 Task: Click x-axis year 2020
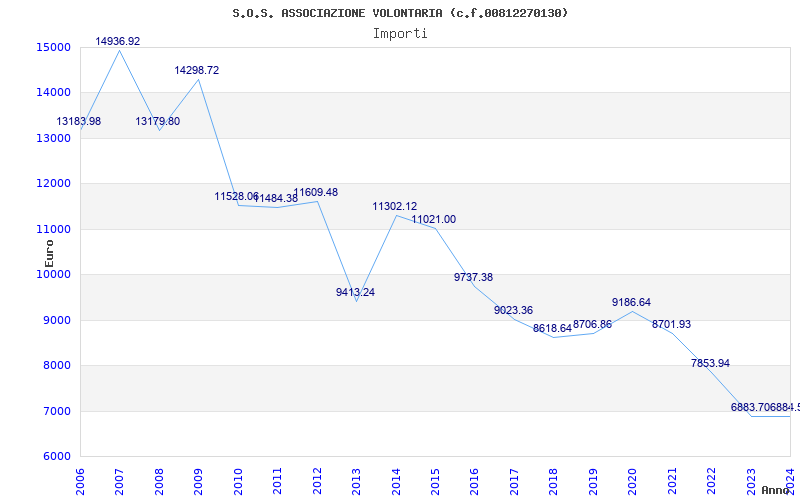[633, 482]
